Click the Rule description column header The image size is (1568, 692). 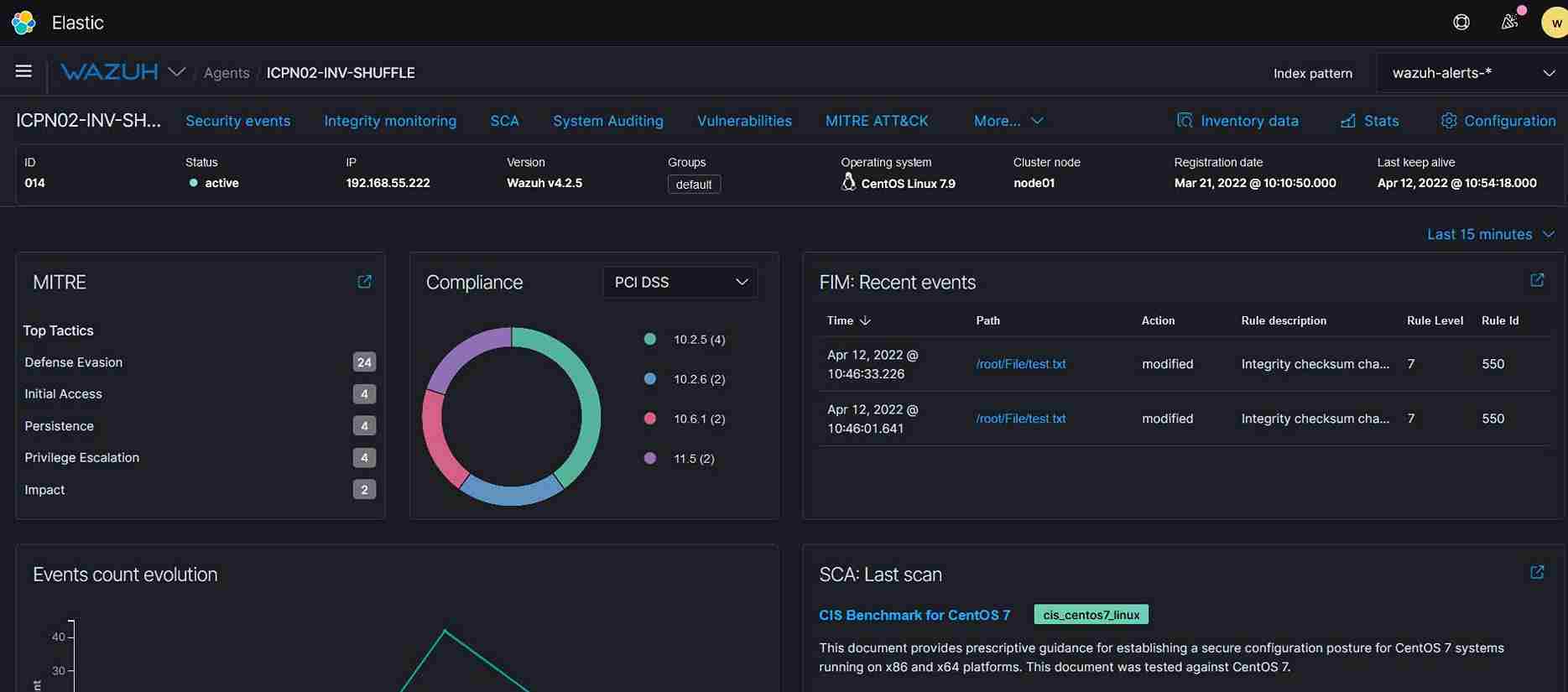coord(1284,320)
